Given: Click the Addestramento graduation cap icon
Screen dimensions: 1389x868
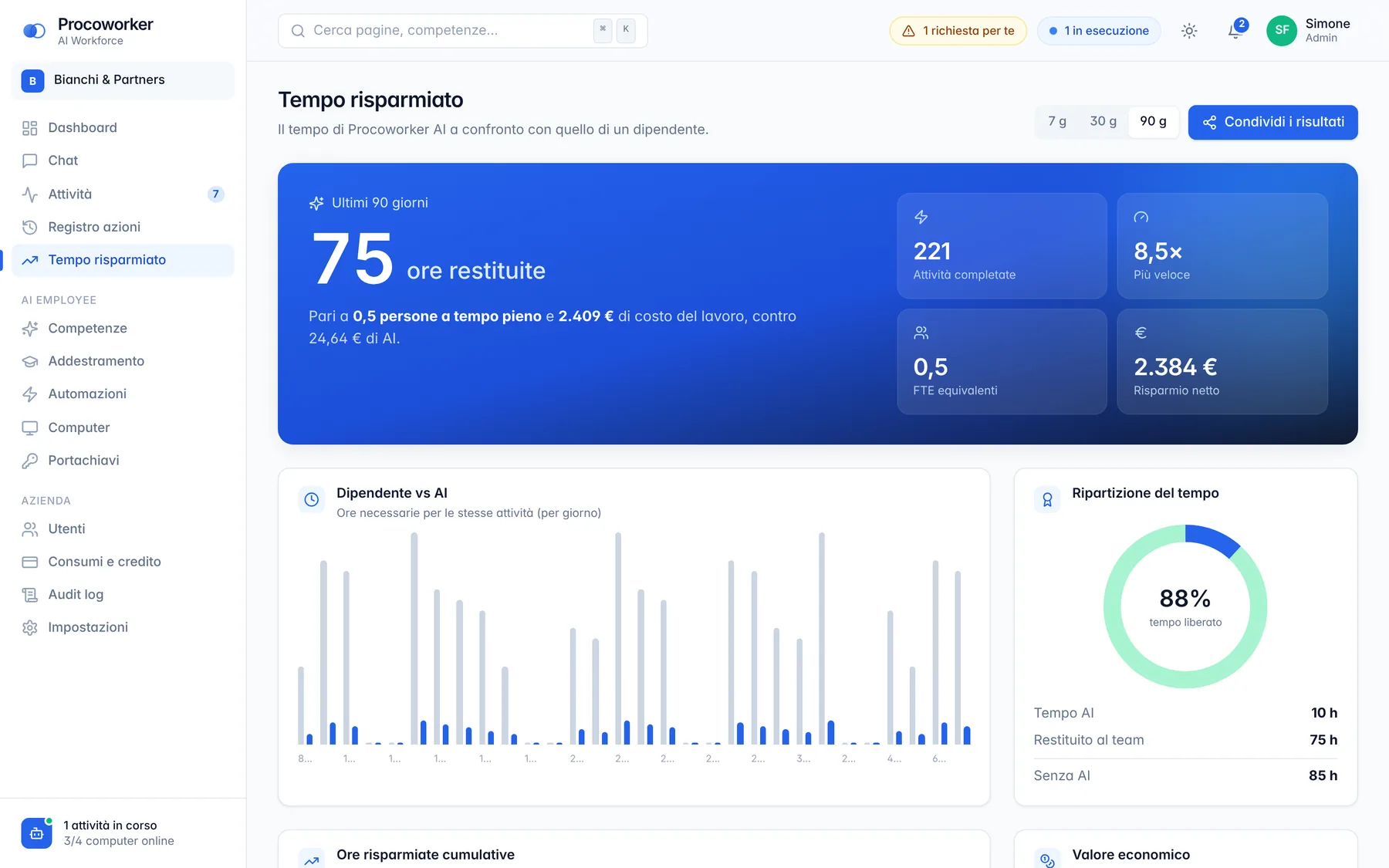Looking at the screenshot, I should click(x=30, y=361).
